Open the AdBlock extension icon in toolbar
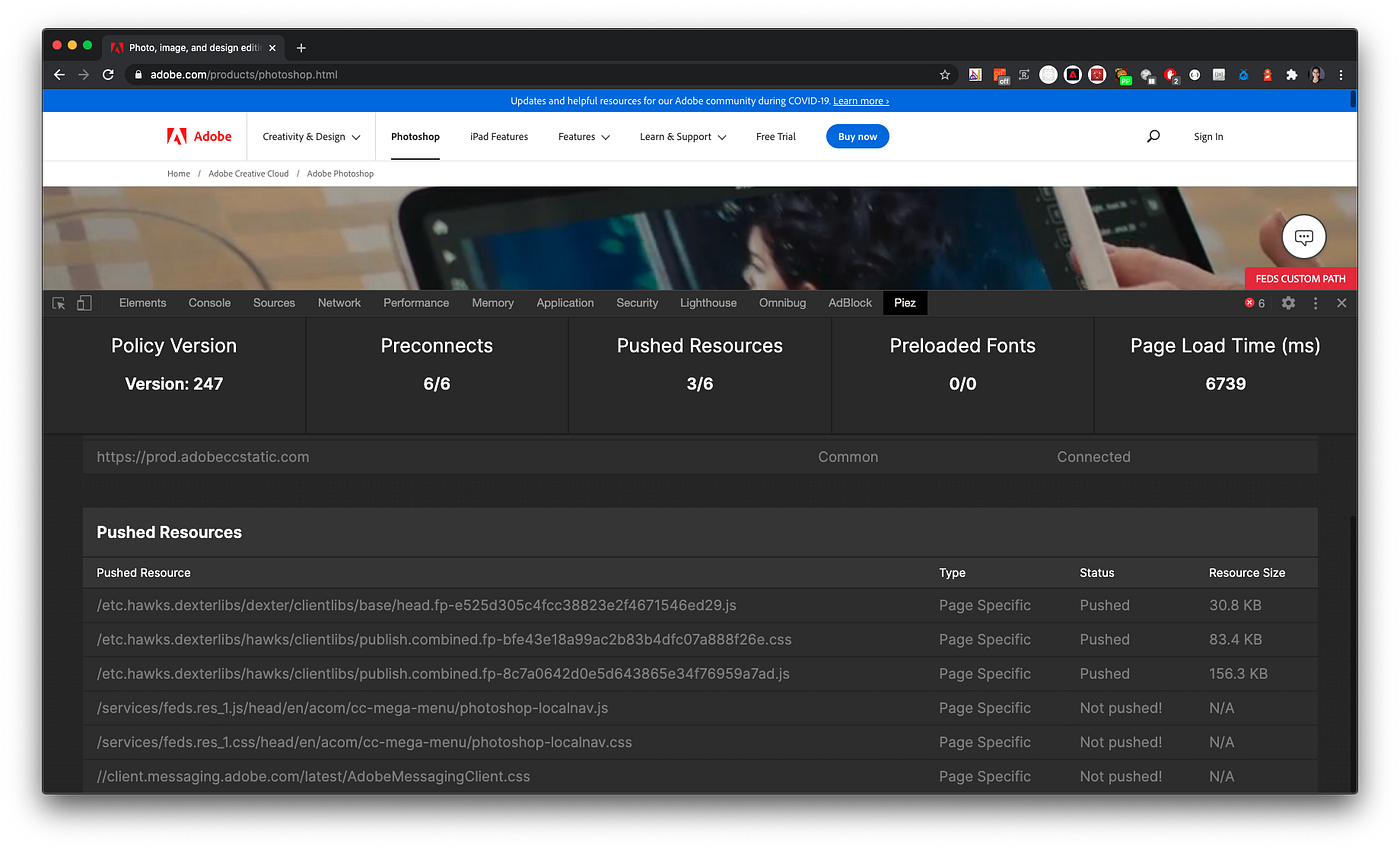This screenshot has width=1400, height=850. coord(1169,74)
